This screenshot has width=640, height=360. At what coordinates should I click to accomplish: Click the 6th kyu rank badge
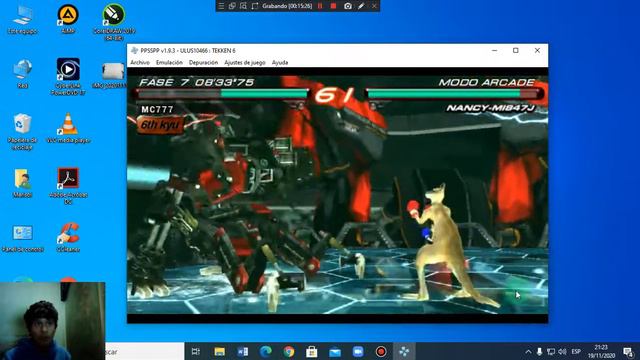pyautogui.click(x=160, y=124)
